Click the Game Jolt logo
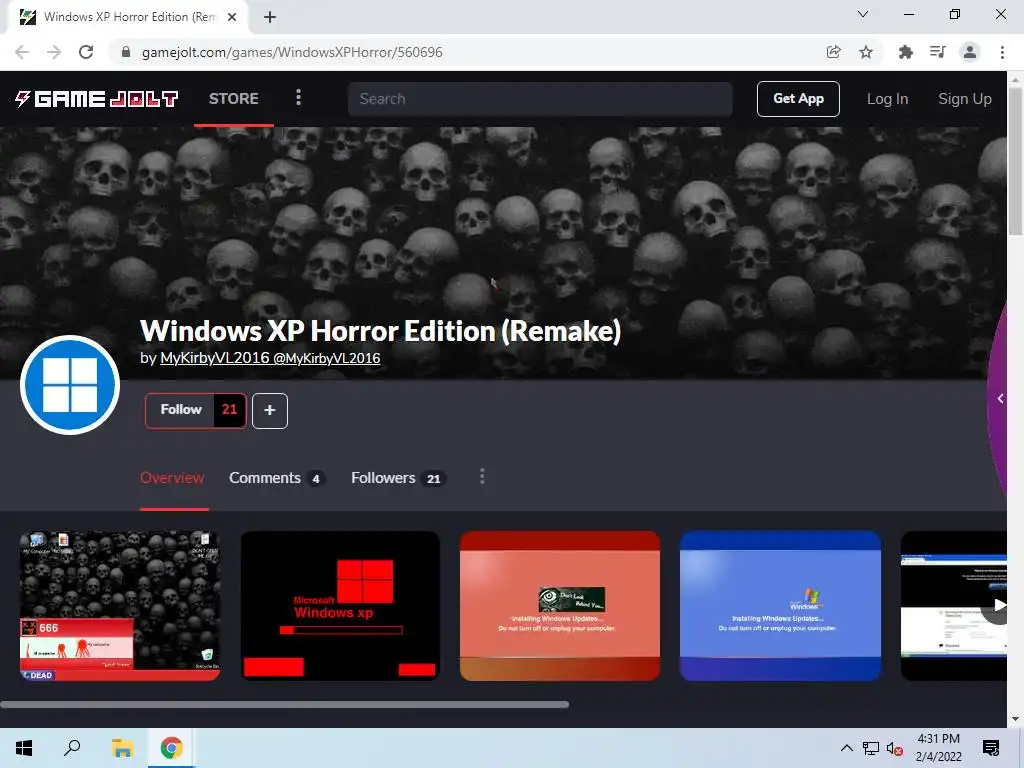This screenshot has height=768, width=1024. click(97, 99)
